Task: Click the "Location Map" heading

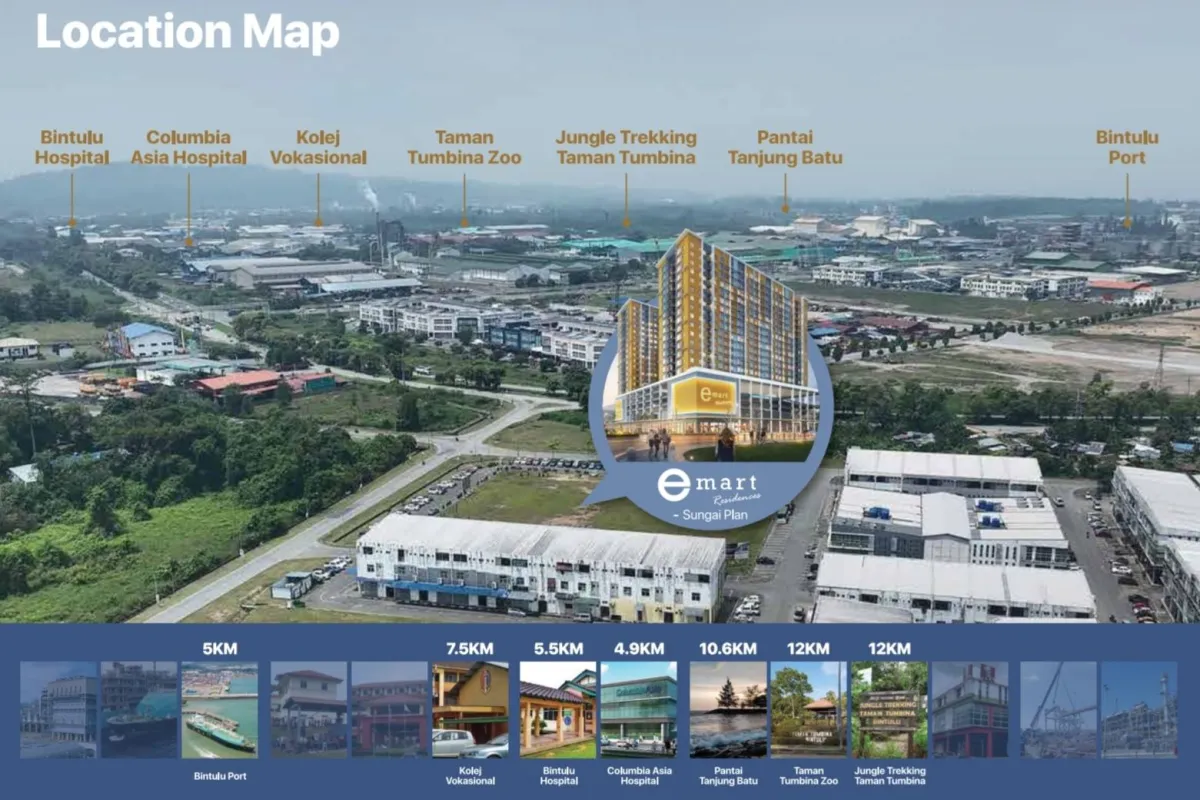Action: tap(188, 32)
